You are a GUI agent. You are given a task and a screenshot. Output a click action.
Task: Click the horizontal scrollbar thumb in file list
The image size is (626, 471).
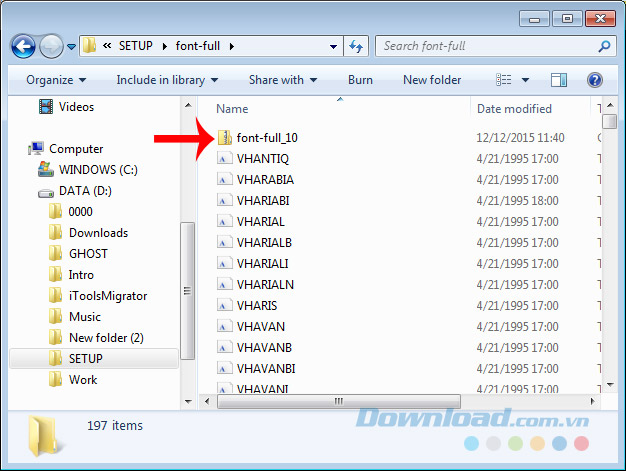340,401
